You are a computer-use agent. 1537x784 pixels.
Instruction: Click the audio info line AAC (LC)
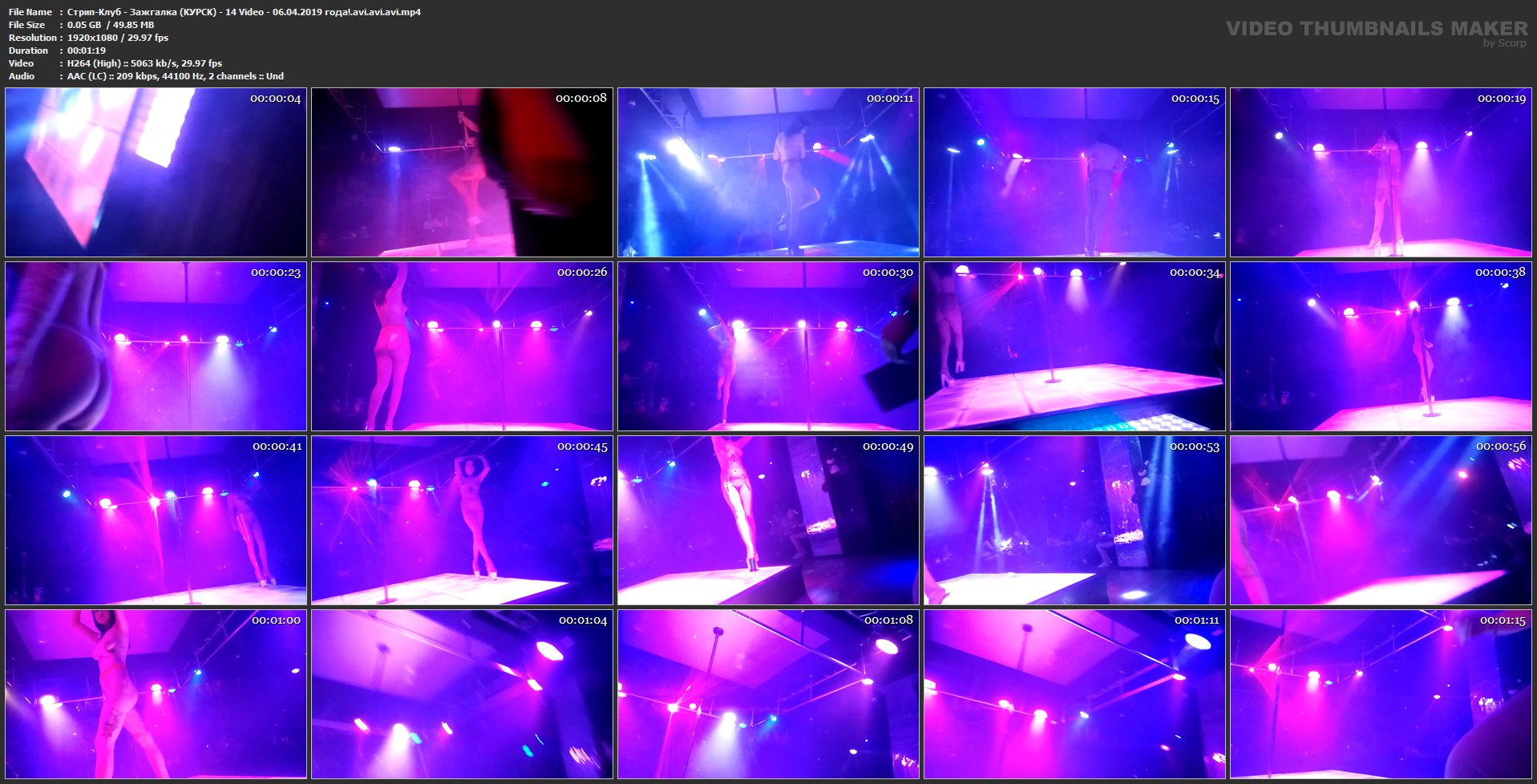click(x=176, y=76)
